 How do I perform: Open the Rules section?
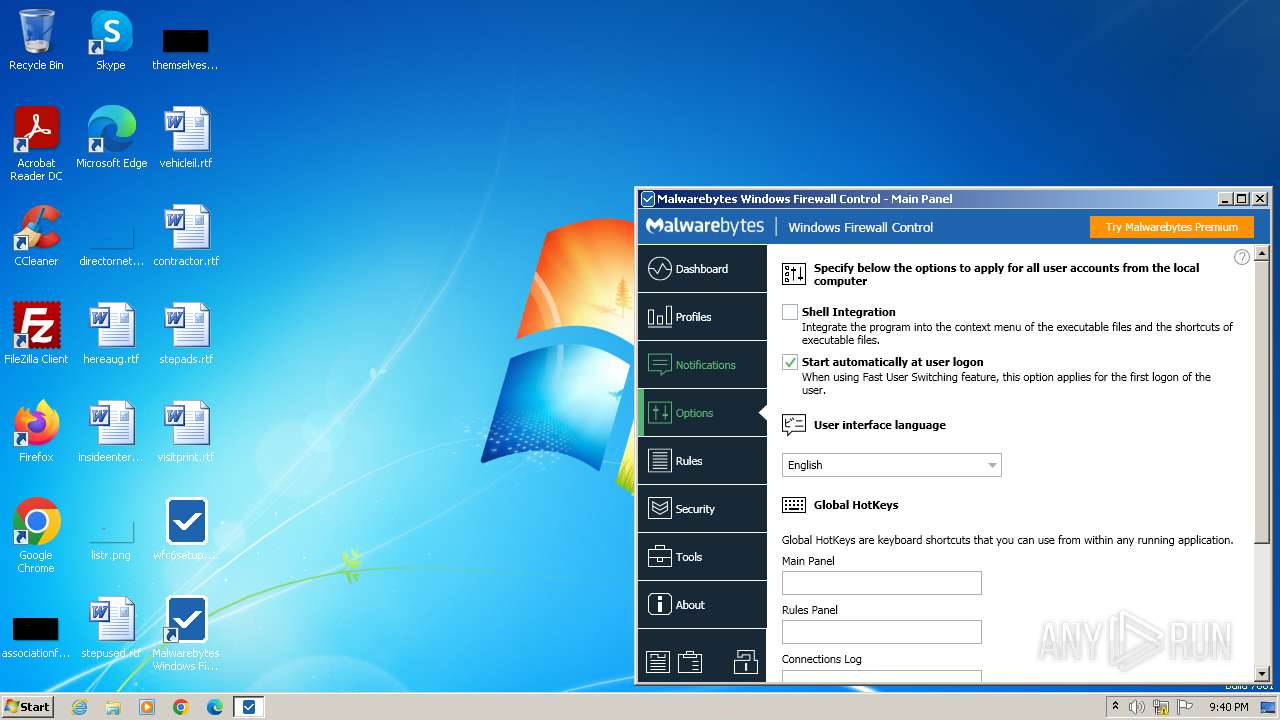(702, 461)
